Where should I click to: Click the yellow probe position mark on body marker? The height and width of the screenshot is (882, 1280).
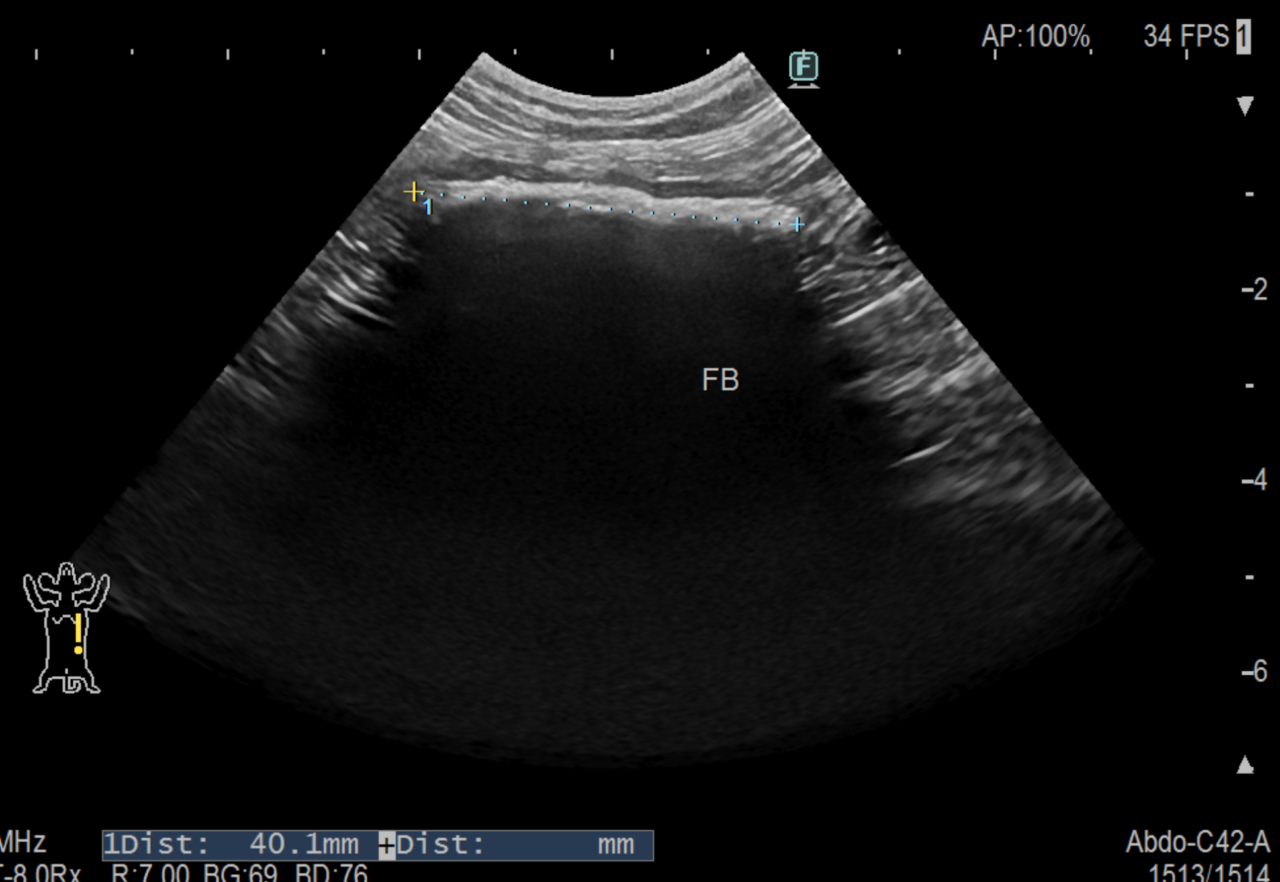pos(78,634)
